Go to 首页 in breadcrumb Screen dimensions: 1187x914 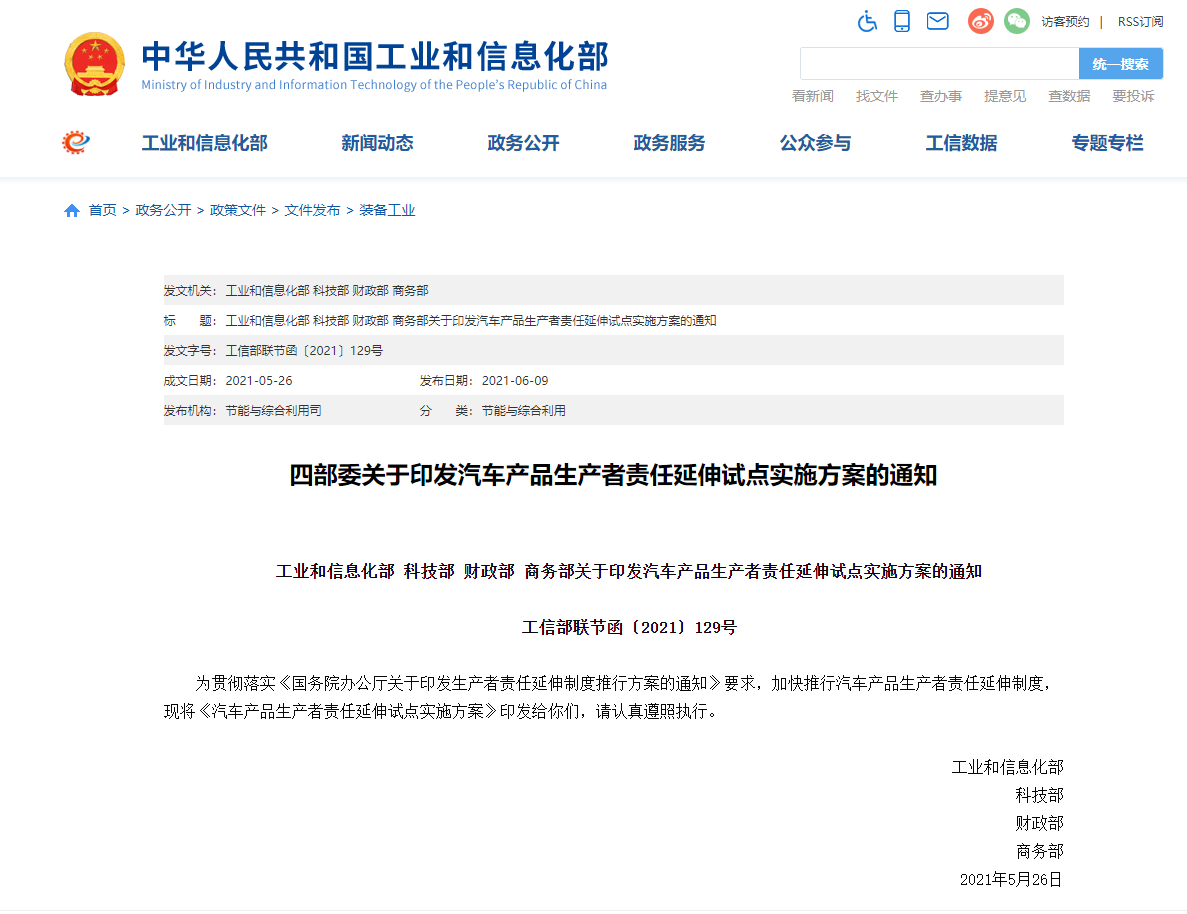point(102,211)
